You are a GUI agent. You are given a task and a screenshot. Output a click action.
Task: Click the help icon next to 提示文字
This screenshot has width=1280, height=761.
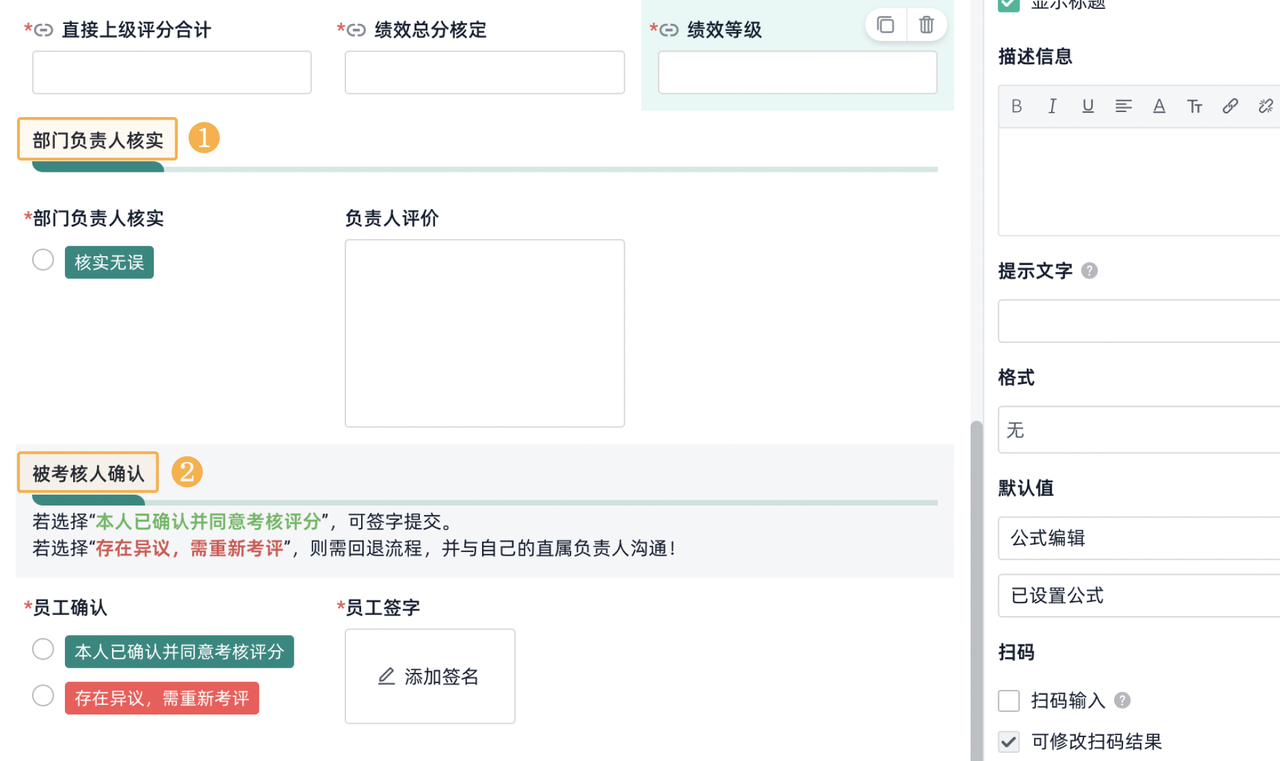pos(1090,271)
